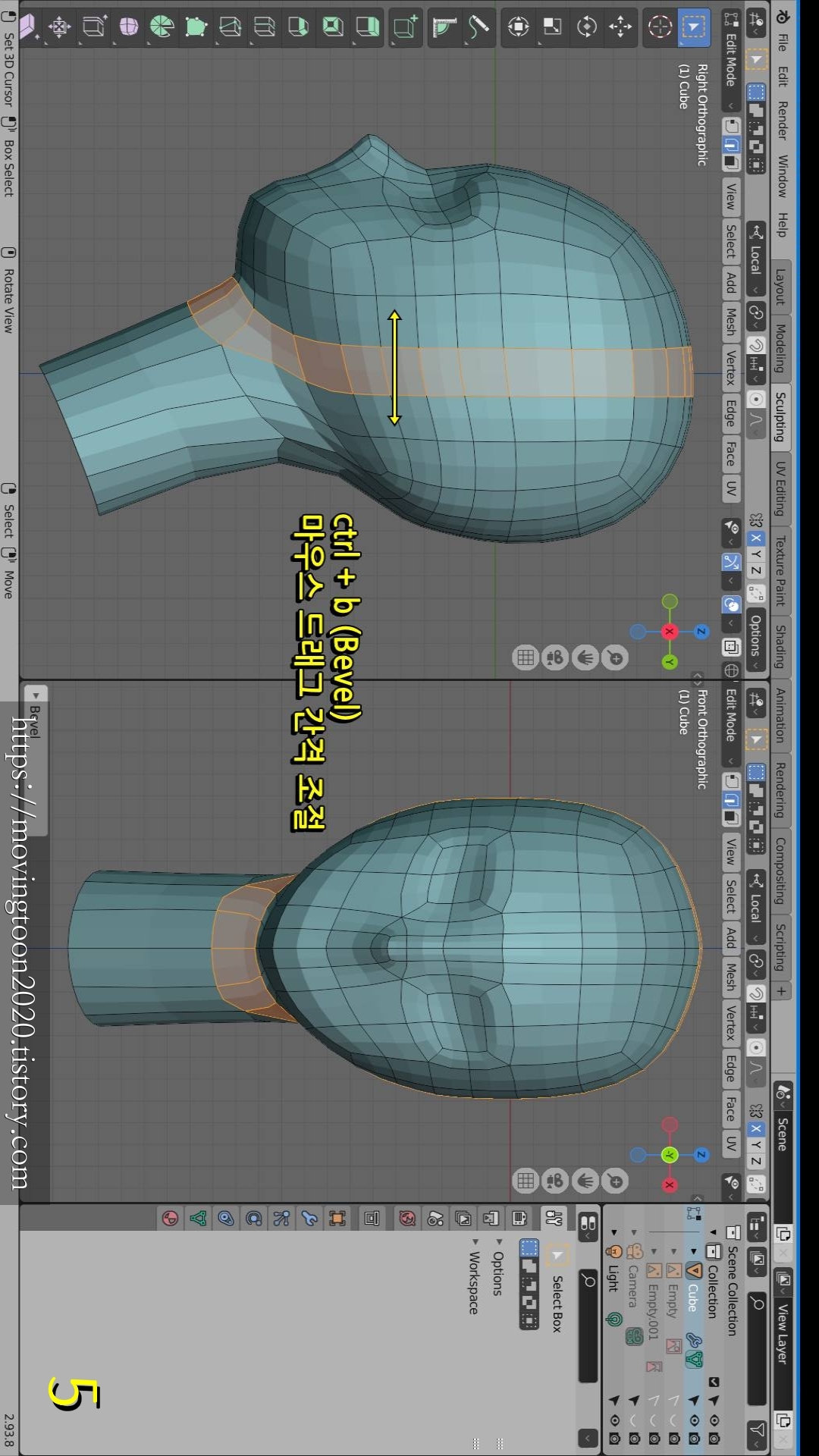
Task: Toggle Y mirror in Right Orthographic header
Action: coord(756,554)
